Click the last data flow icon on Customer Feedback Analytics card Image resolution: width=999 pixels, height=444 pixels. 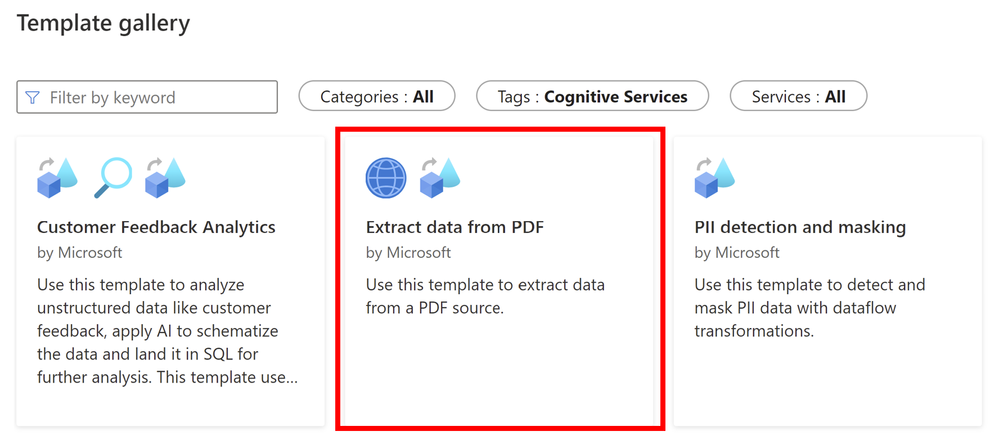click(166, 178)
